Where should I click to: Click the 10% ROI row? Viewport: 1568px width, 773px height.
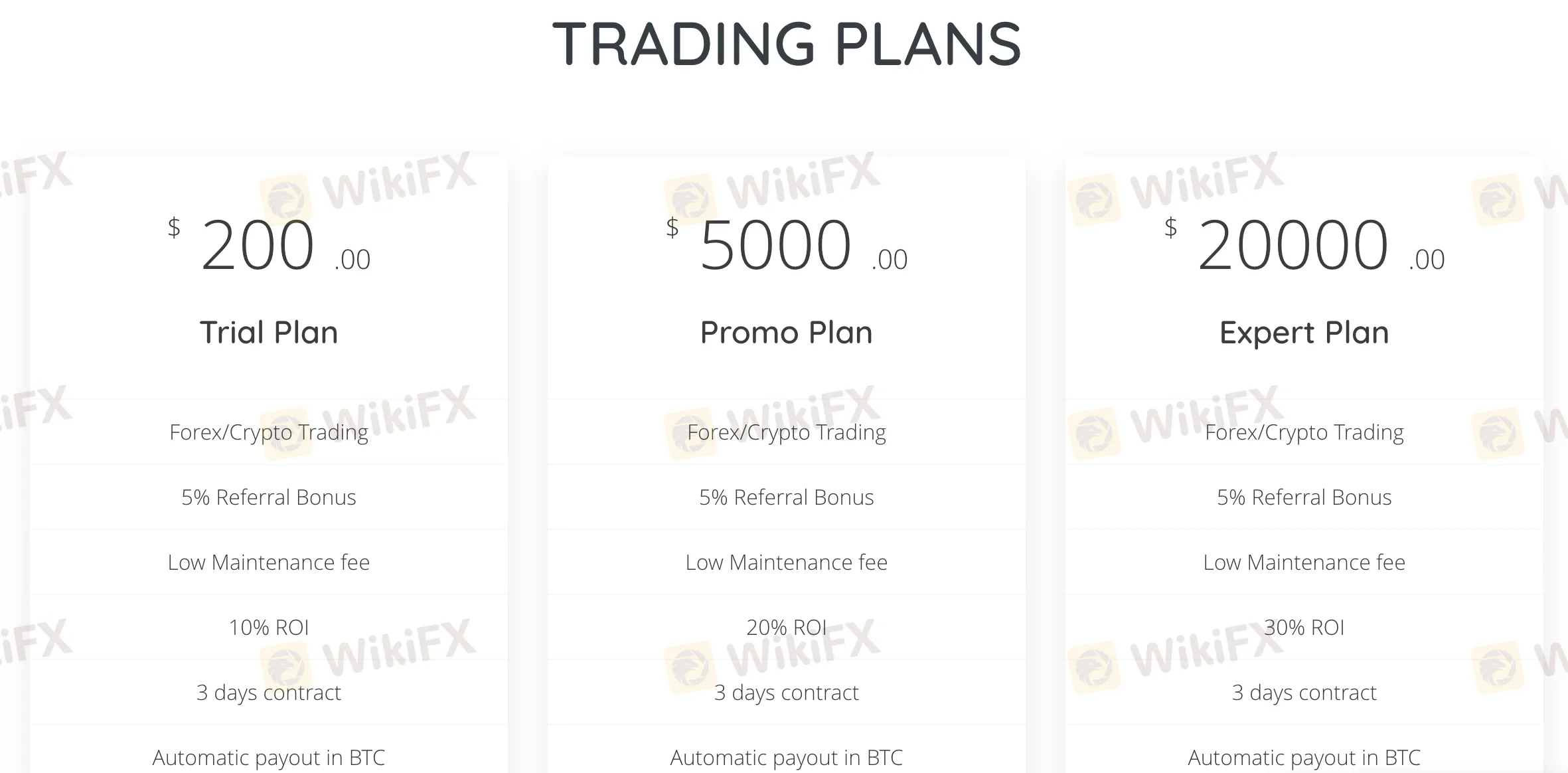coord(269,628)
